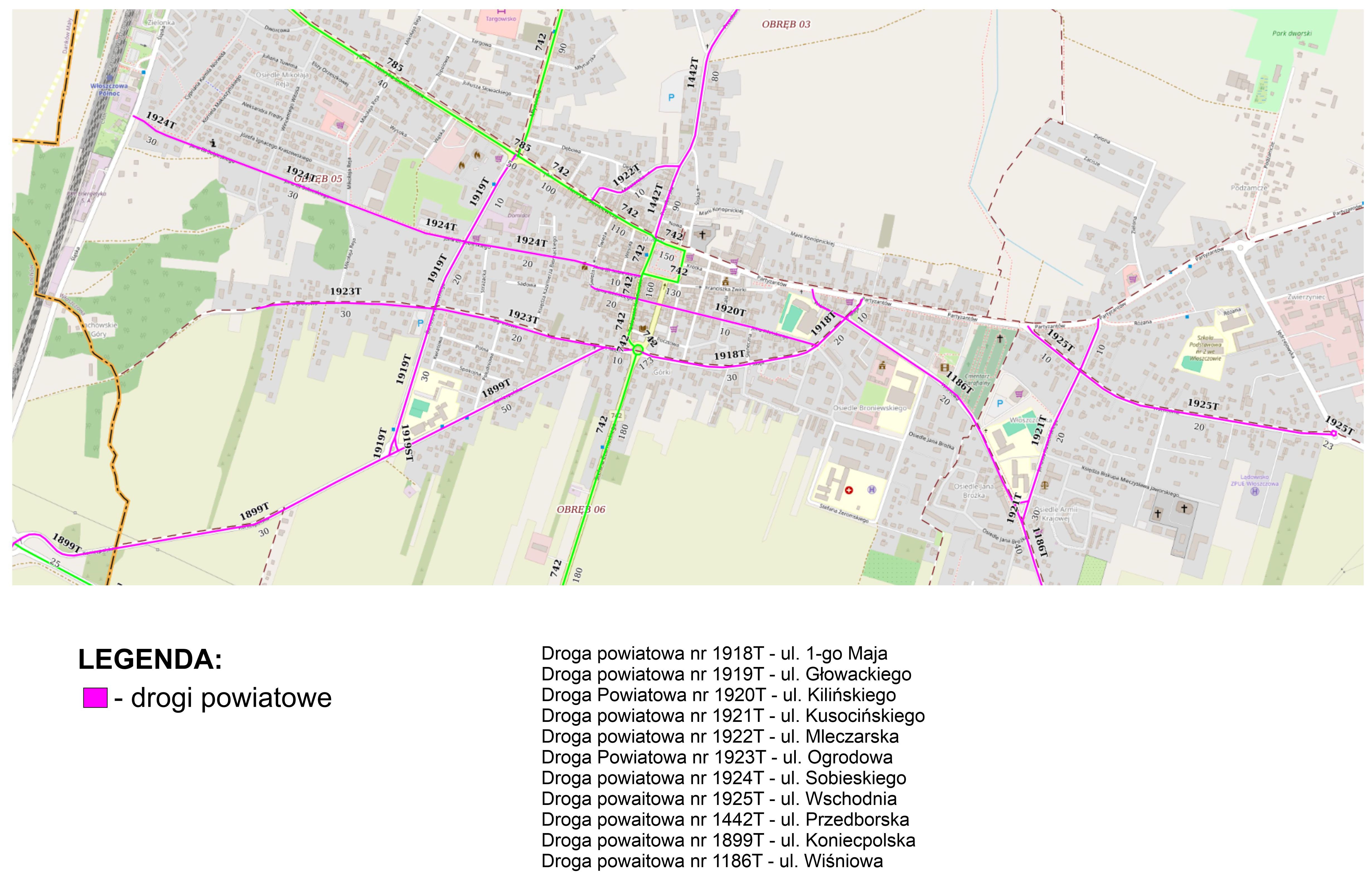Click the 1186T ul. Wiśniowa legend line
Image resolution: width=1372 pixels, height=888 pixels.
click(x=712, y=861)
